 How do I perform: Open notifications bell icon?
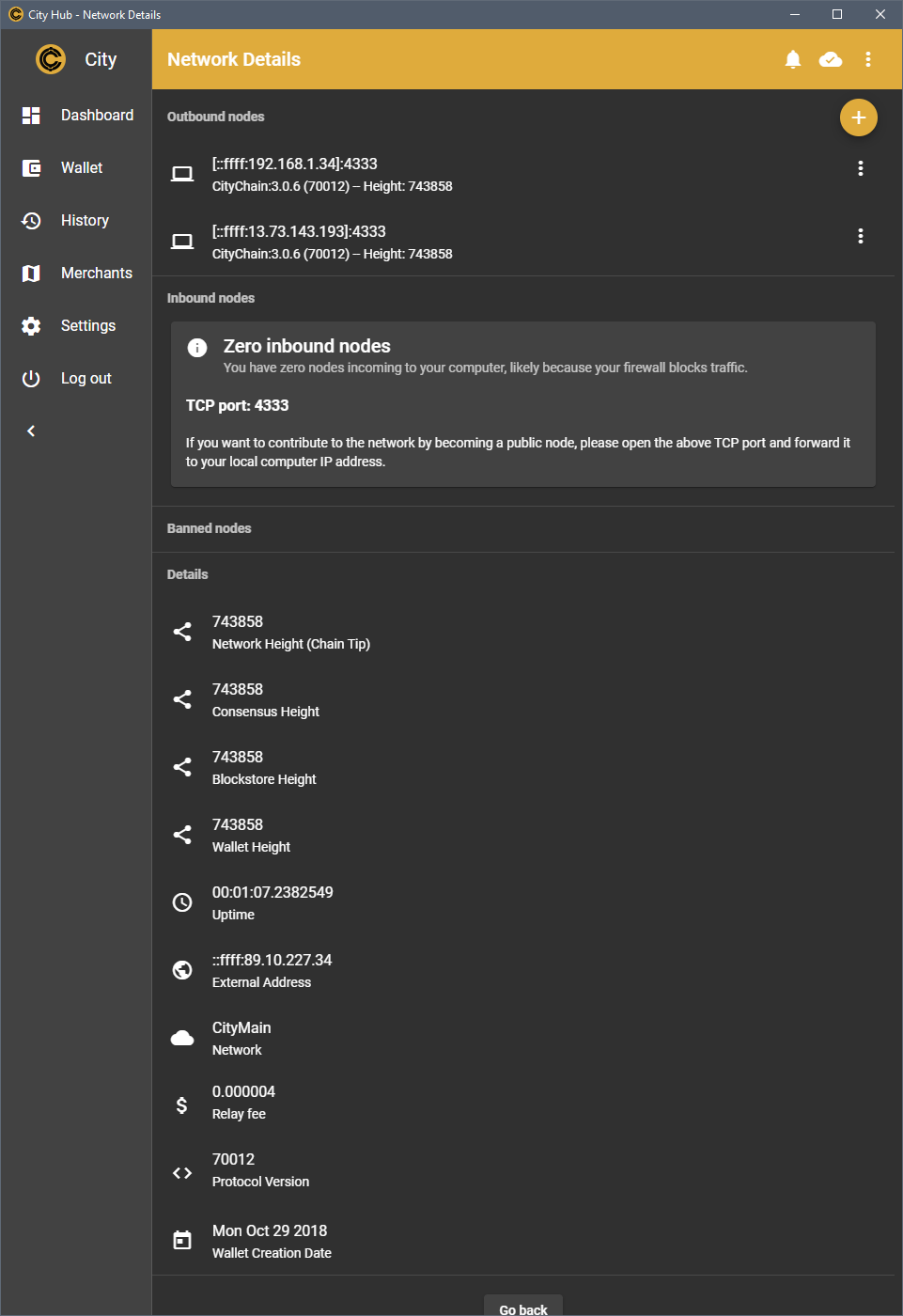[793, 59]
